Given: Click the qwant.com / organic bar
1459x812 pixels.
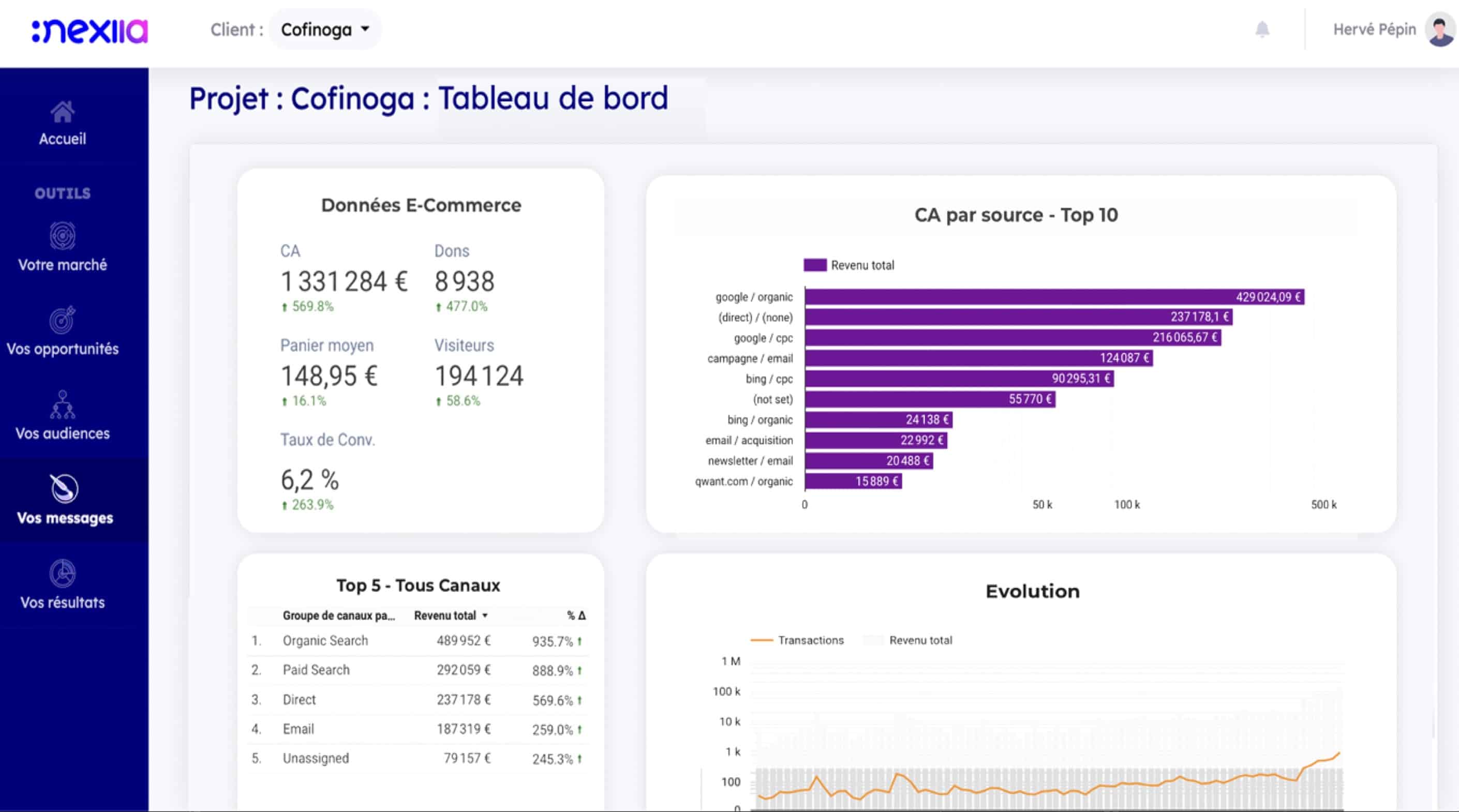Looking at the screenshot, I should (853, 482).
